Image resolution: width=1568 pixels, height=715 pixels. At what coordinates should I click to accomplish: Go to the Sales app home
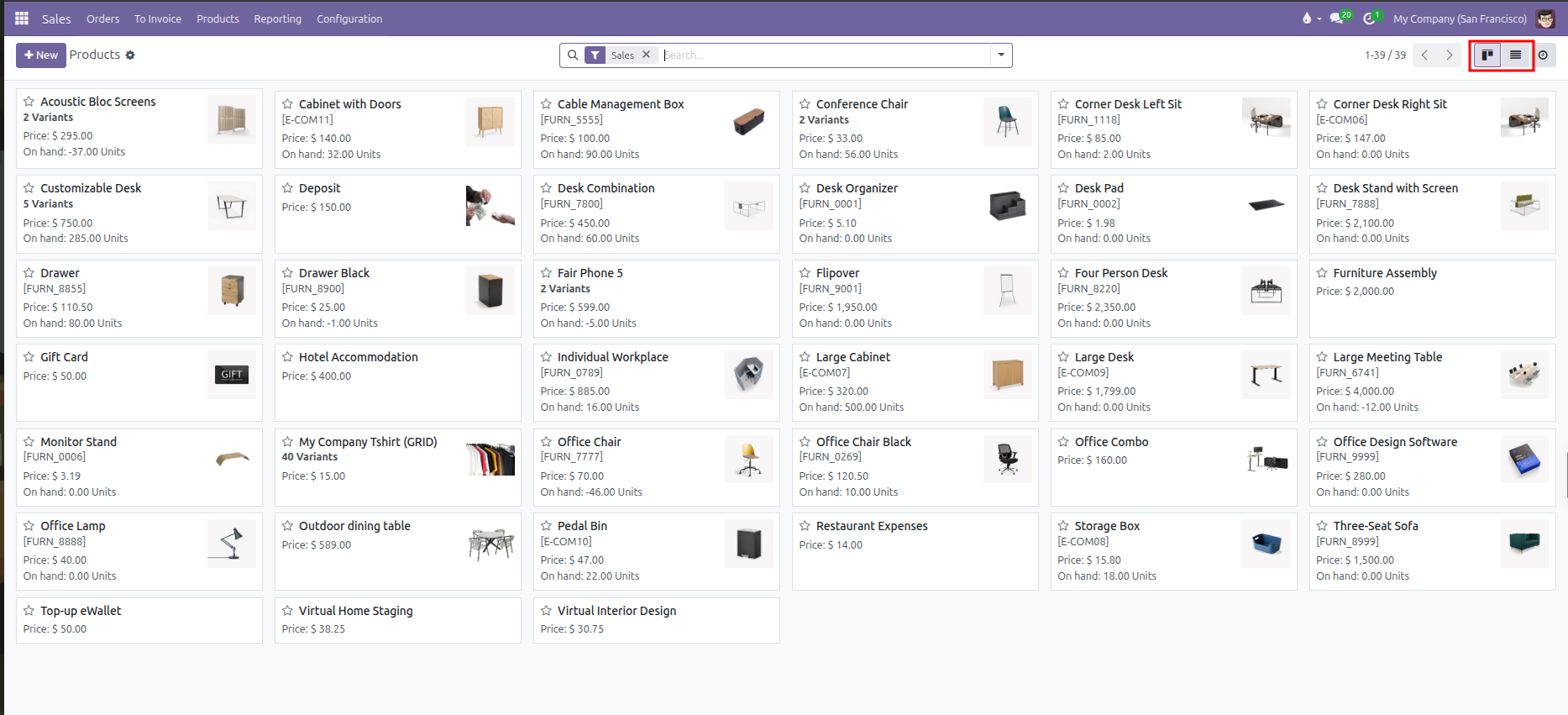pos(56,18)
